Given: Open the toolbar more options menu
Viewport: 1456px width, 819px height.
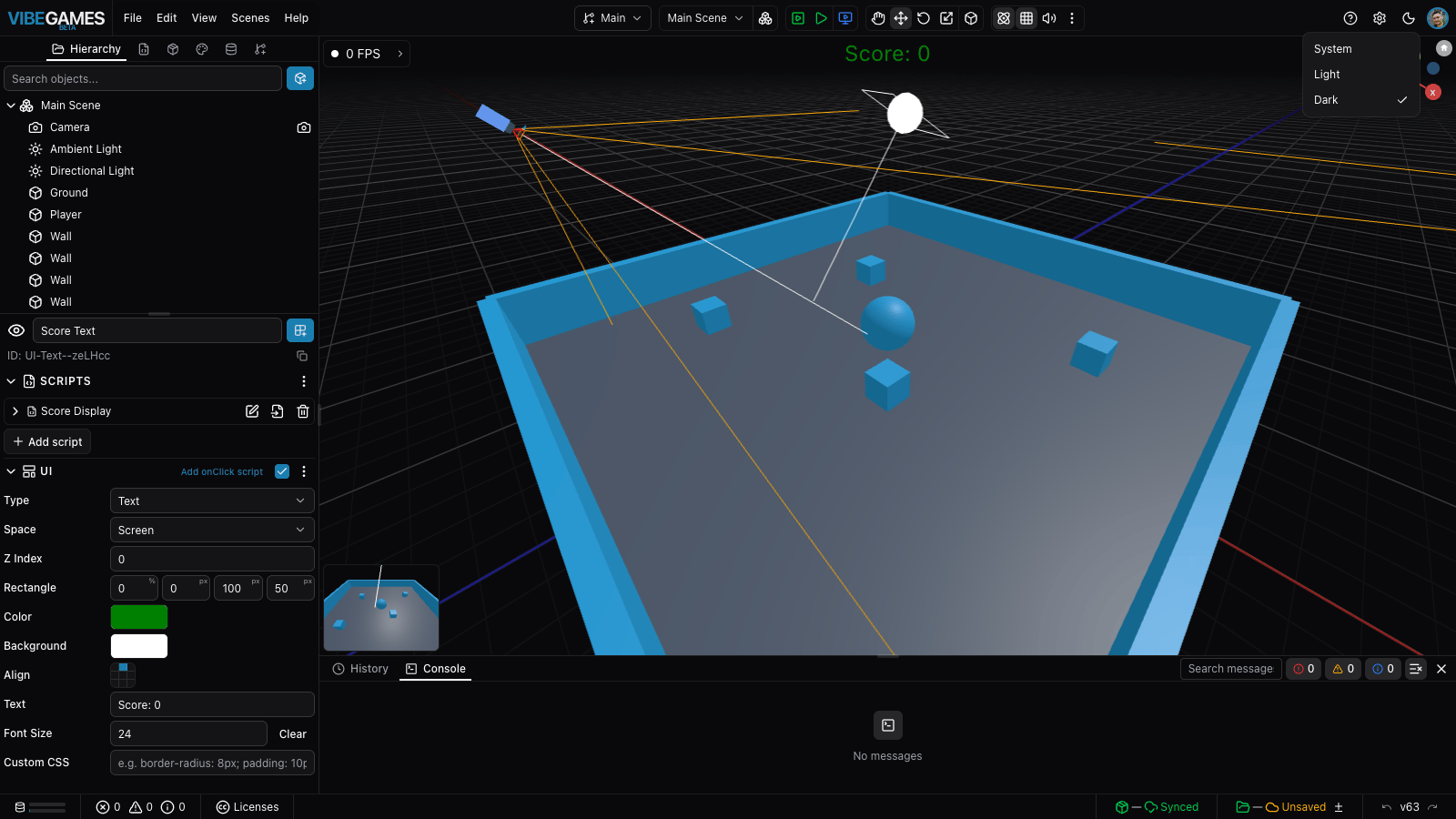Looking at the screenshot, I should click(x=1072, y=18).
